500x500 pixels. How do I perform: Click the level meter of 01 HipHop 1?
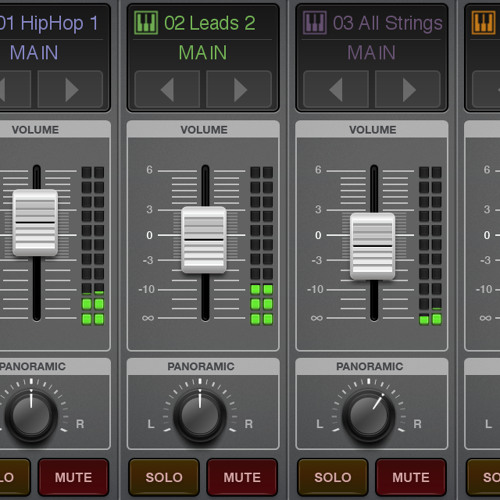93,246
